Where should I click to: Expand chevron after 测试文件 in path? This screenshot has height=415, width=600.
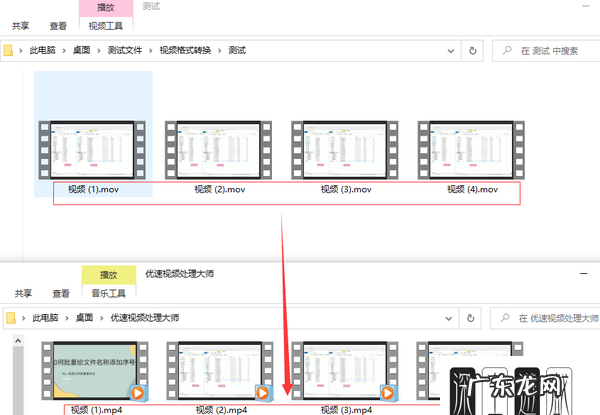pos(151,50)
